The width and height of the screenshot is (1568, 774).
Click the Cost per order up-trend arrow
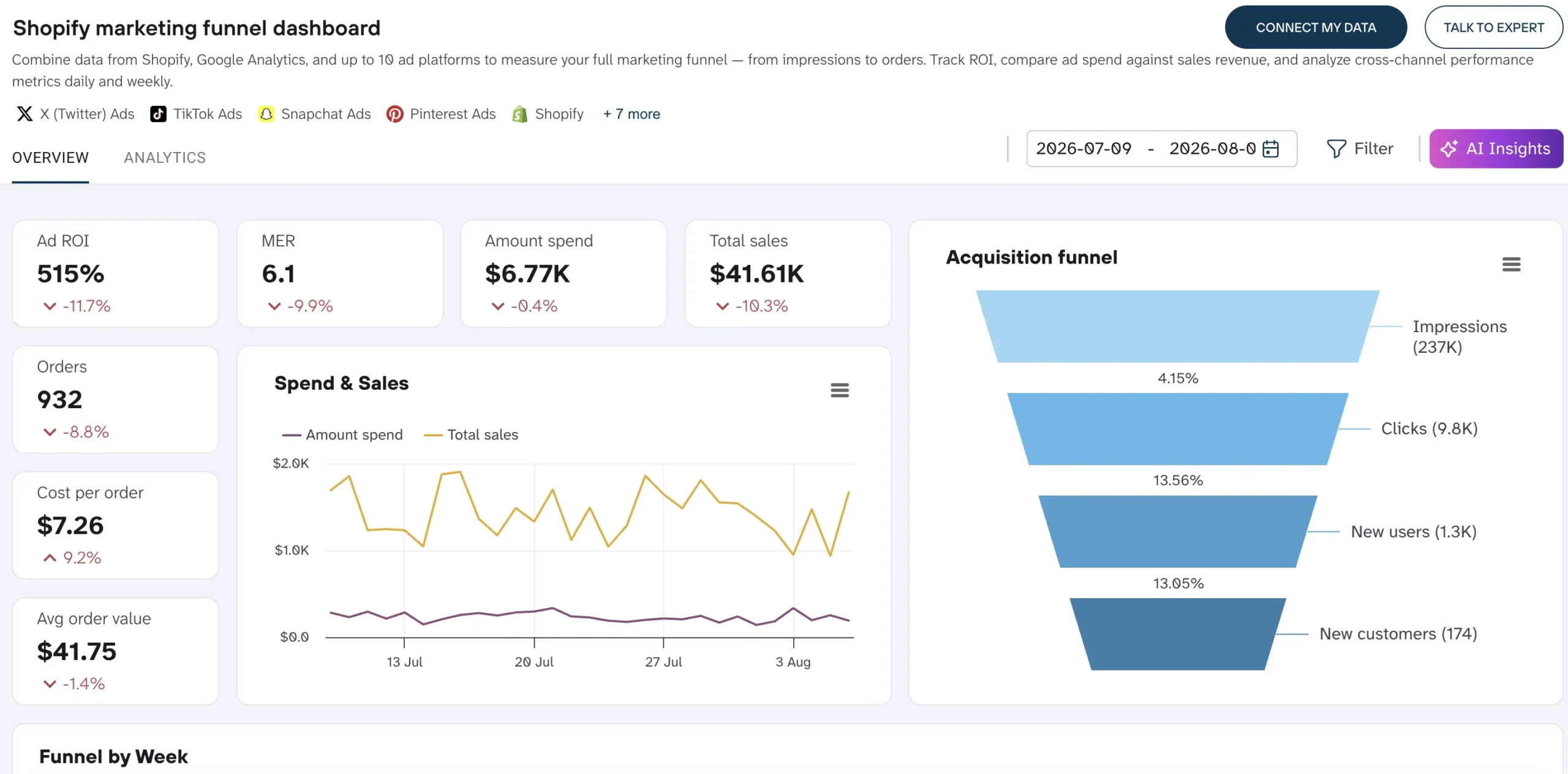point(50,558)
